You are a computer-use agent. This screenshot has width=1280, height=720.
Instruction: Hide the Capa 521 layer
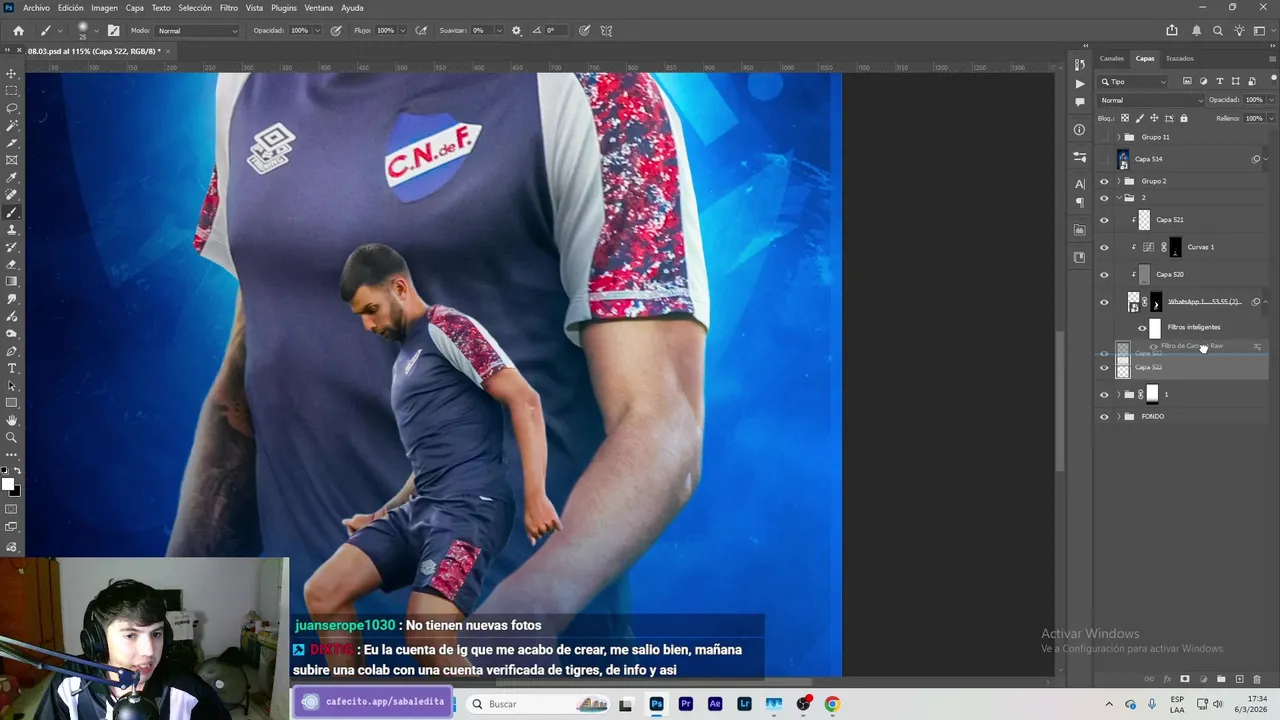click(1104, 220)
